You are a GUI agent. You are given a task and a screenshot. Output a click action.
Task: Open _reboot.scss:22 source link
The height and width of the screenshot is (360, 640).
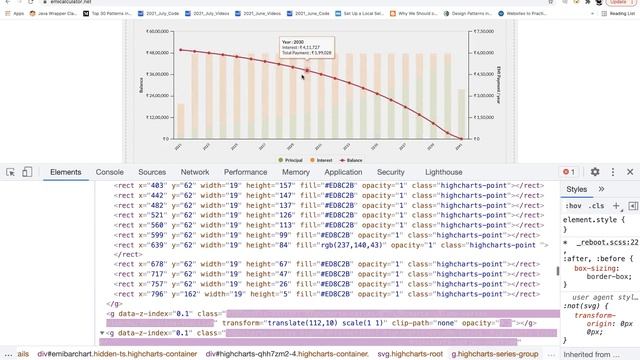point(607,242)
